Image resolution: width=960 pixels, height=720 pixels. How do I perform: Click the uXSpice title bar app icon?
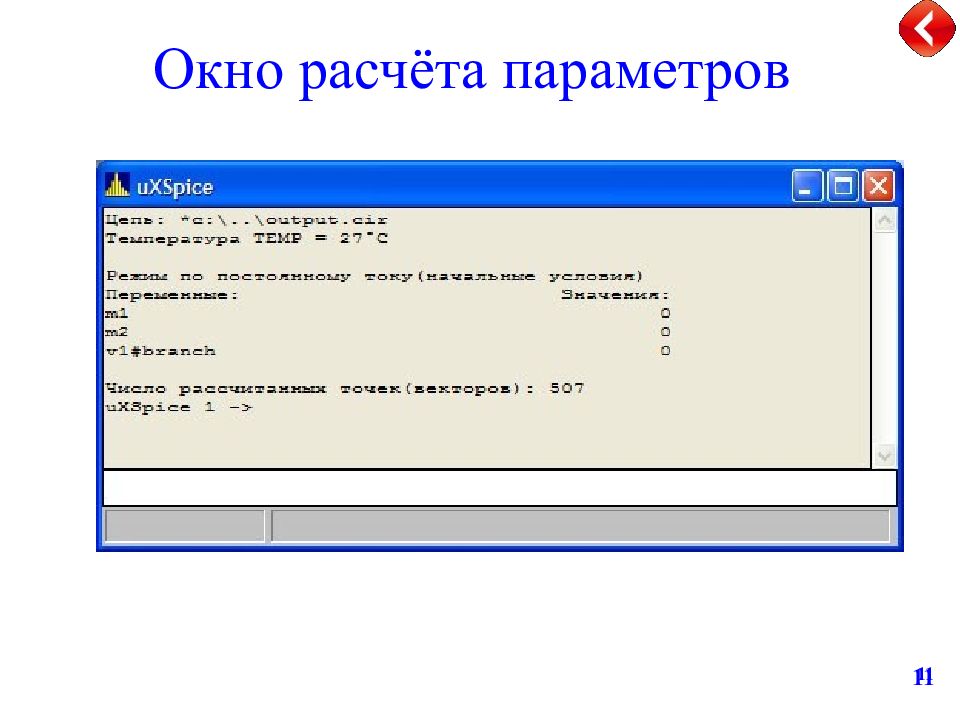(117, 184)
